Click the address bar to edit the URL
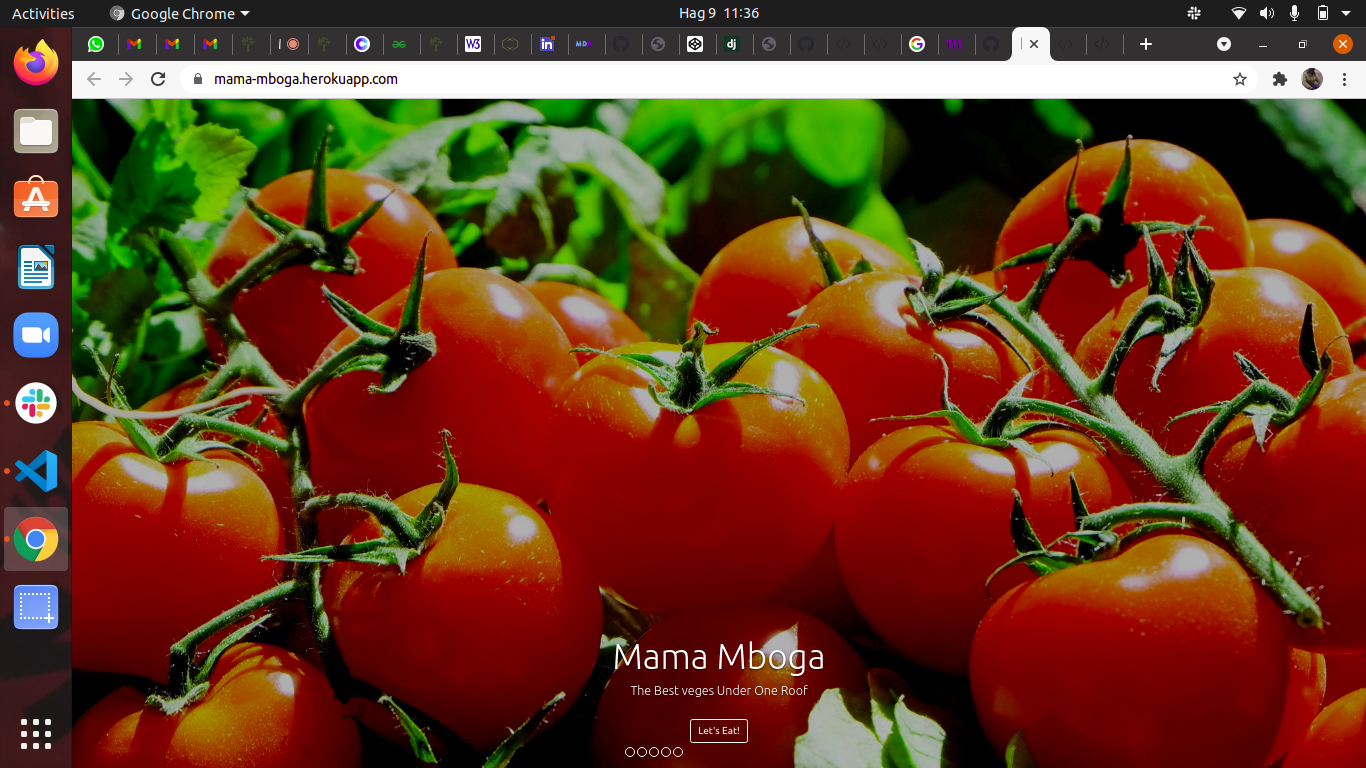Viewport: 1366px width, 768px height. click(x=600, y=78)
